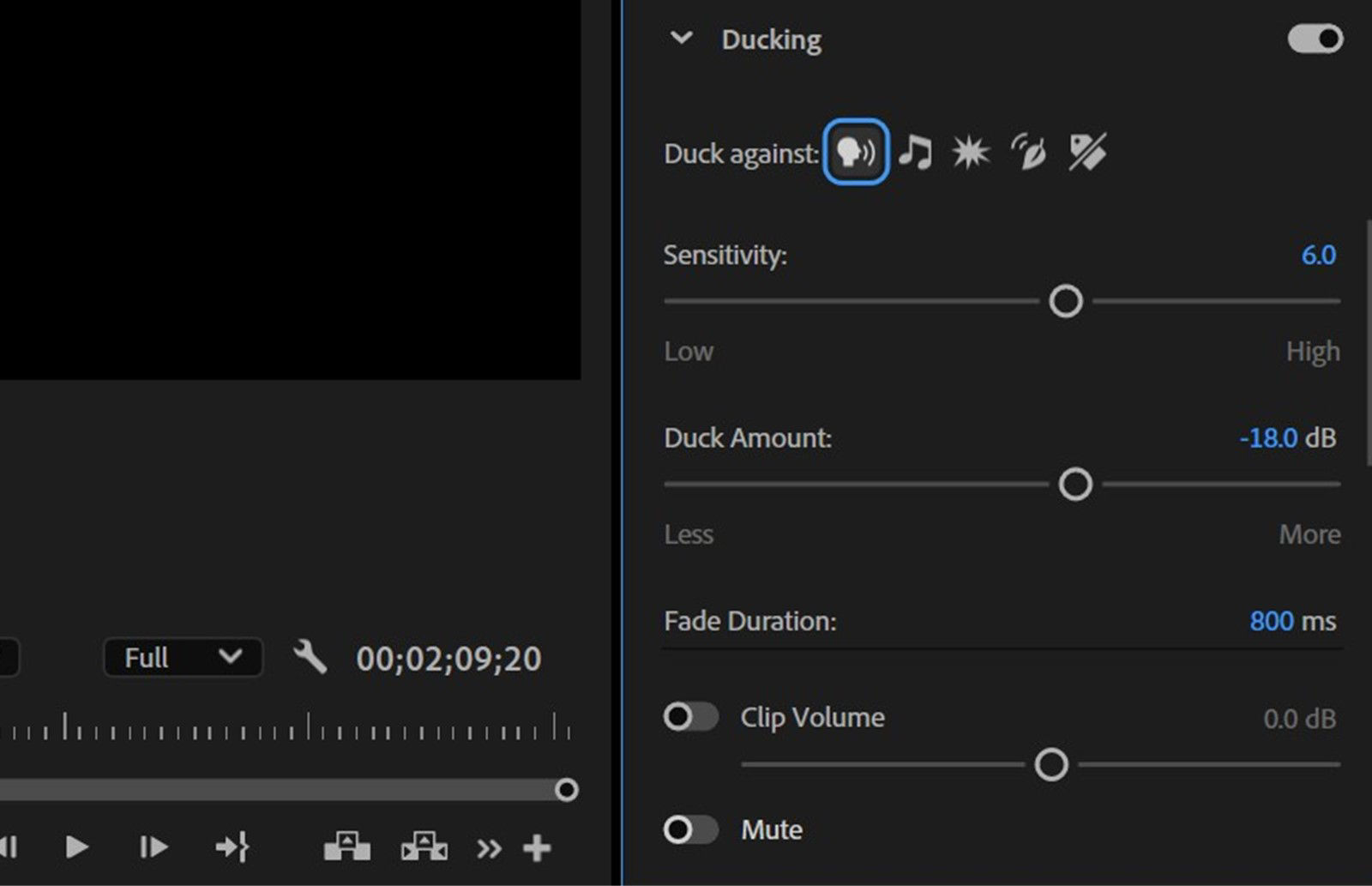
Task: Duck against Music clips
Action: [x=914, y=153]
